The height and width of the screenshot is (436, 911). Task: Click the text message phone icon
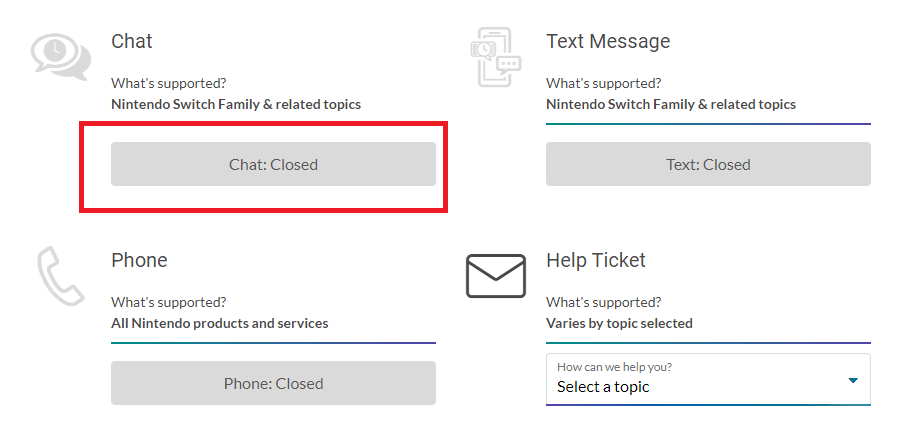point(496,57)
